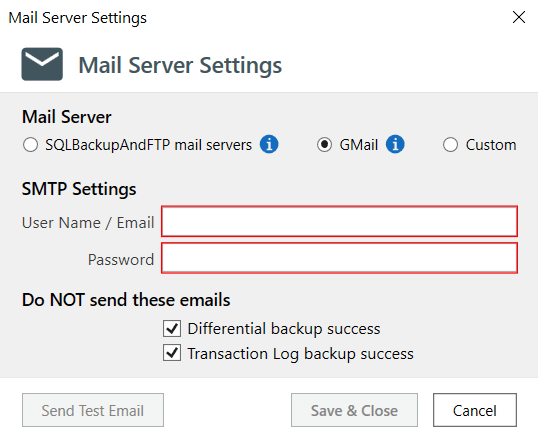Screen dimensions: 538x440
Task: Toggle Transaction Log backup success checkbox
Action: [x=172, y=353]
